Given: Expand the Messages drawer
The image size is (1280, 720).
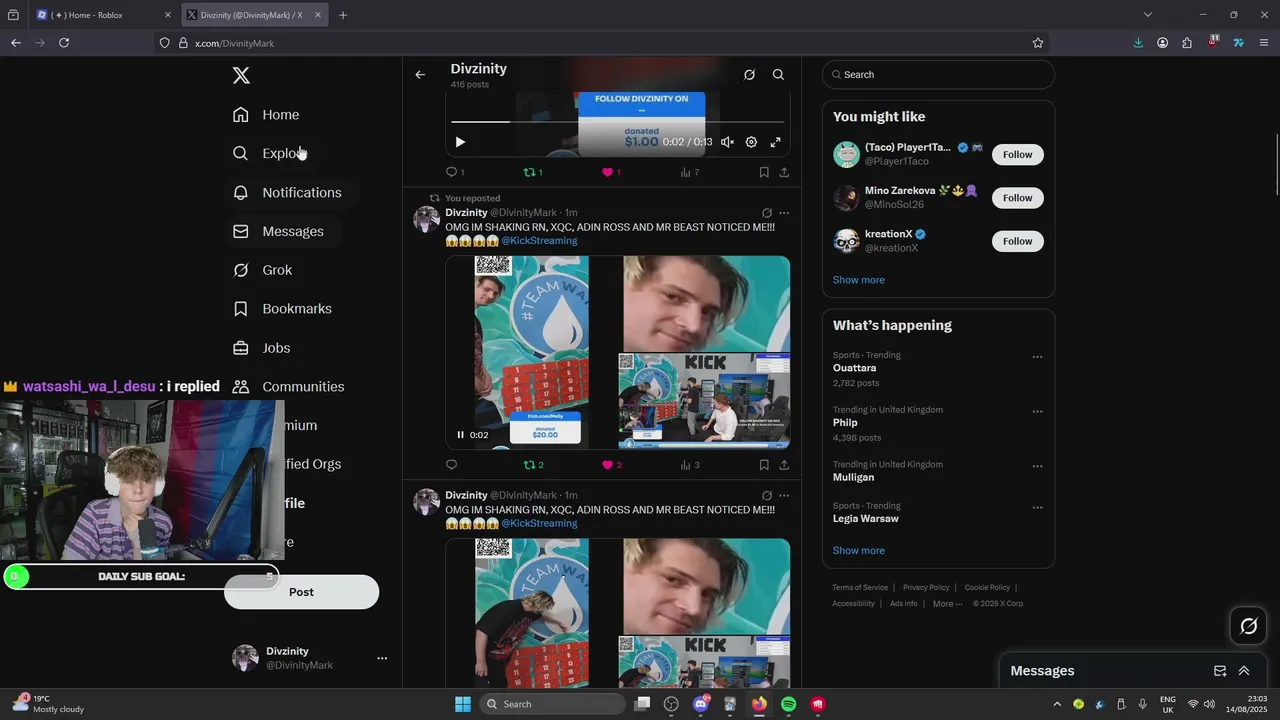Looking at the screenshot, I should 1244,671.
